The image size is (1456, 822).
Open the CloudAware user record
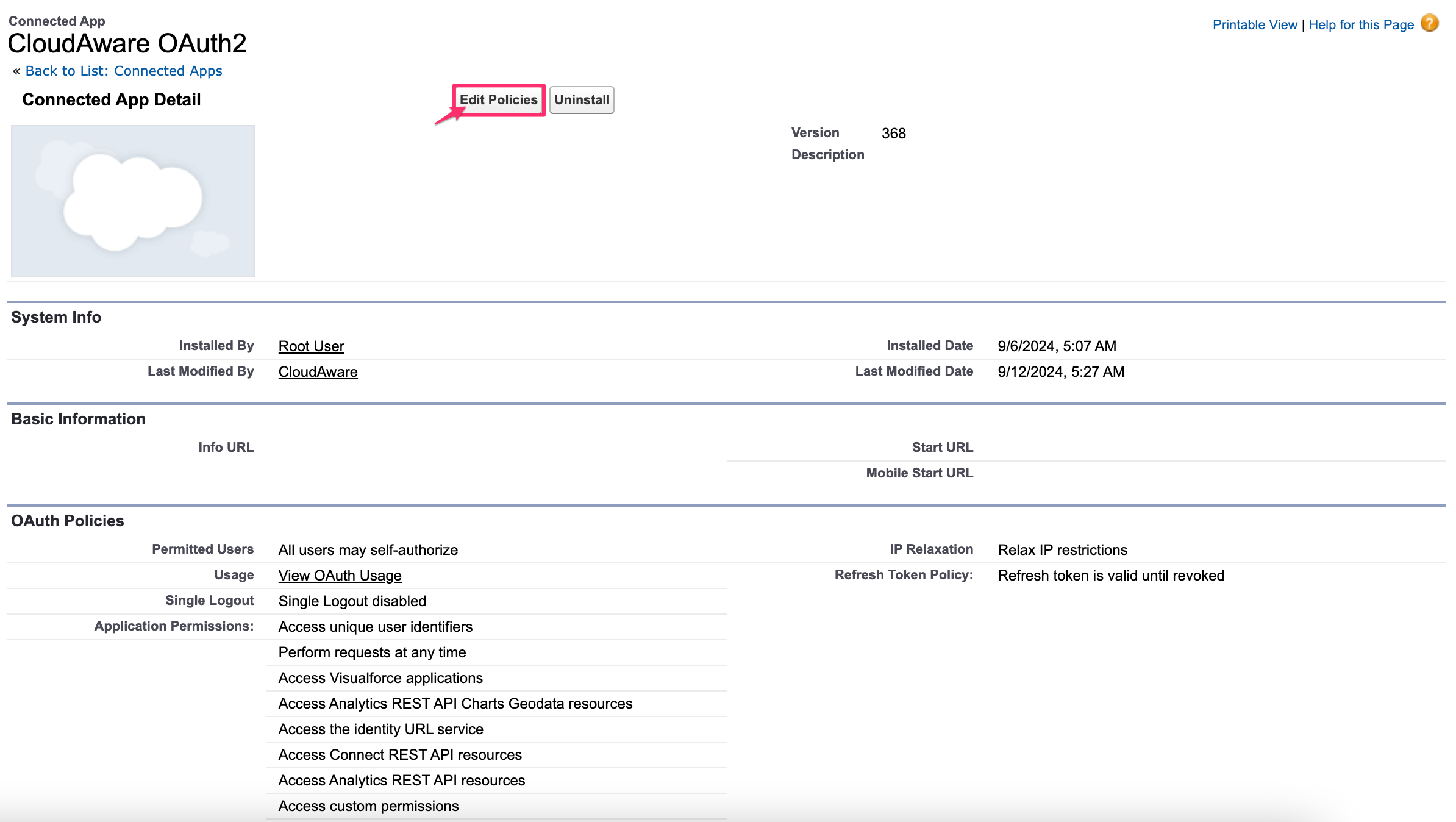pos(318,371)
